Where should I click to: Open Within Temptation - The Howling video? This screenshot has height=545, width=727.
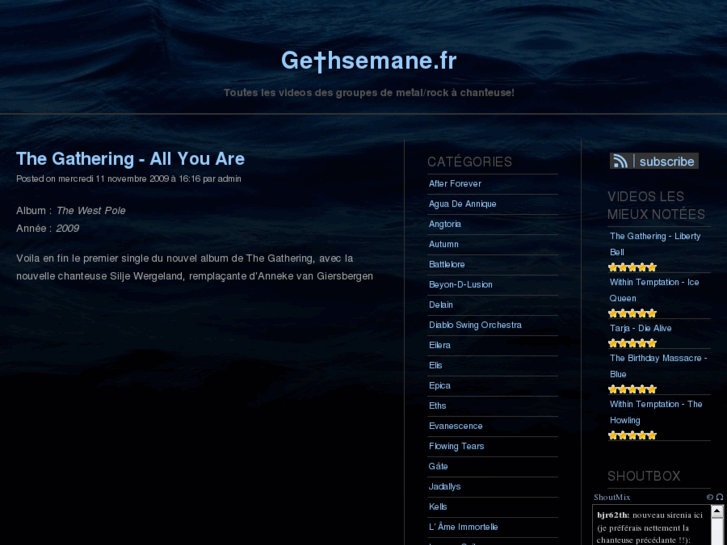(656, 412)
